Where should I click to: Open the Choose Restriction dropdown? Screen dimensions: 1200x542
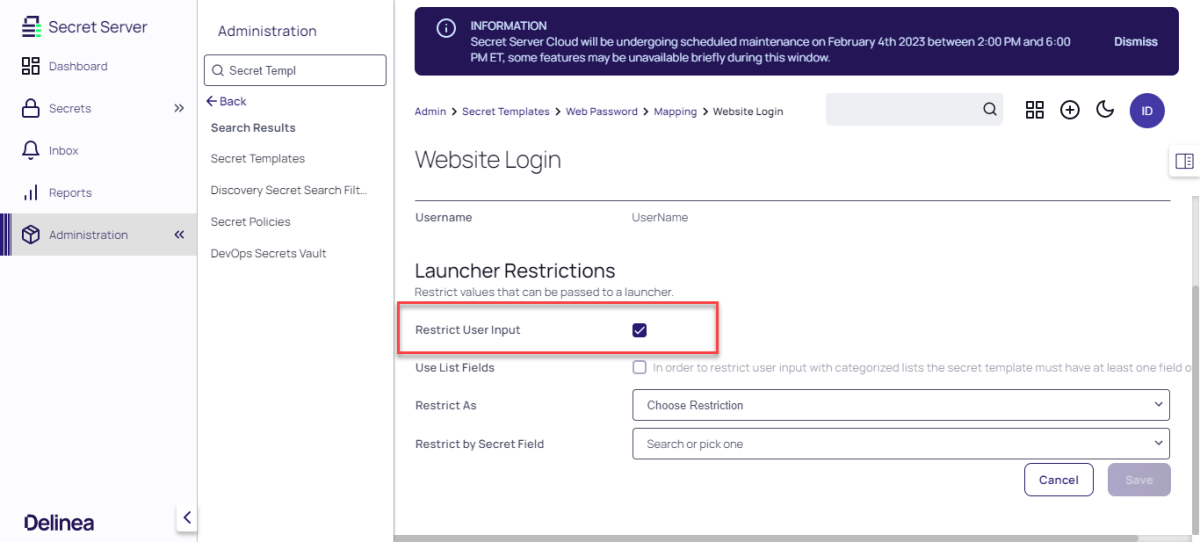coord(900,405)
